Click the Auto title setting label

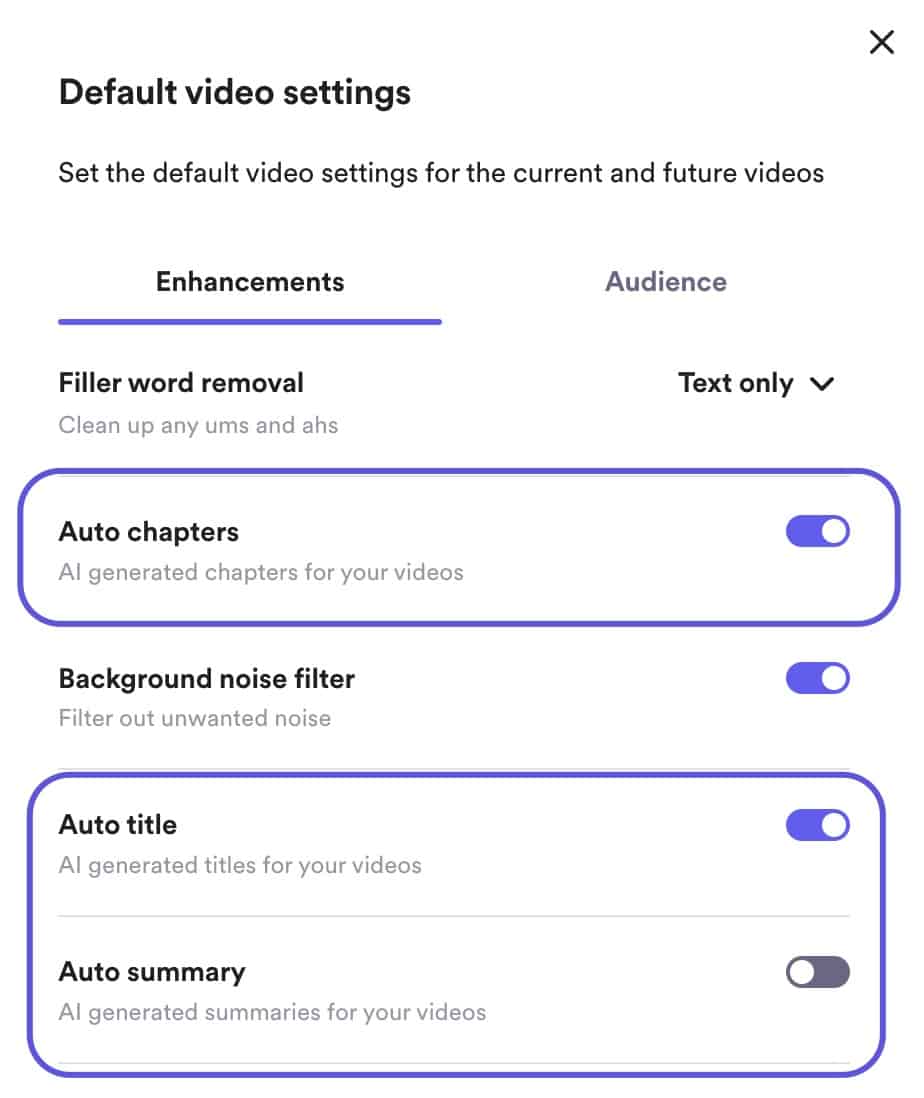118,825
